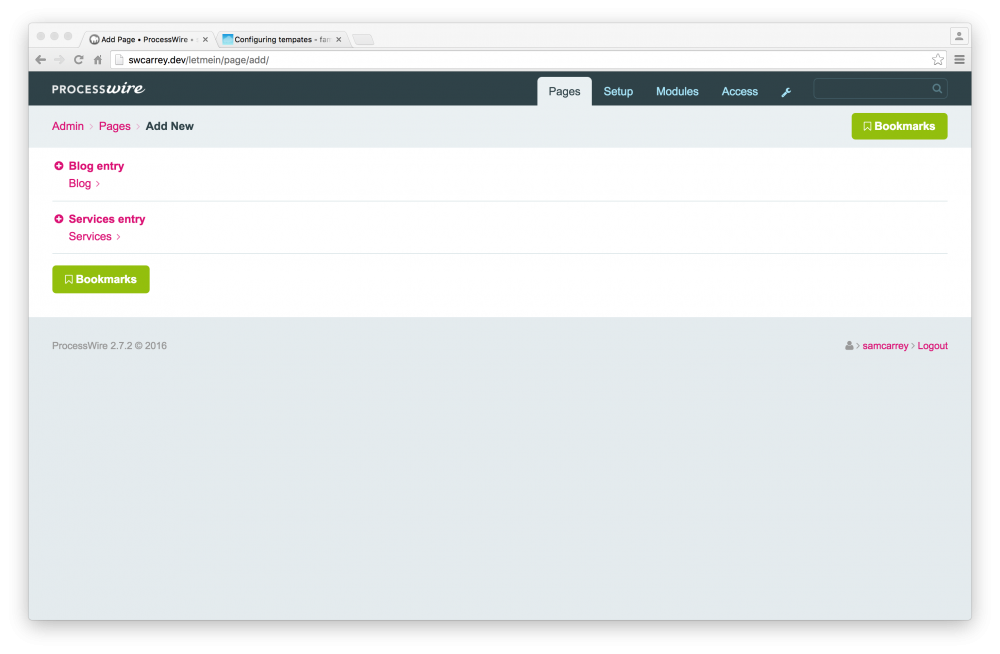Click the plus icon beside Services entry
The width and height of the screenshot is (1000, 654).
58,219
